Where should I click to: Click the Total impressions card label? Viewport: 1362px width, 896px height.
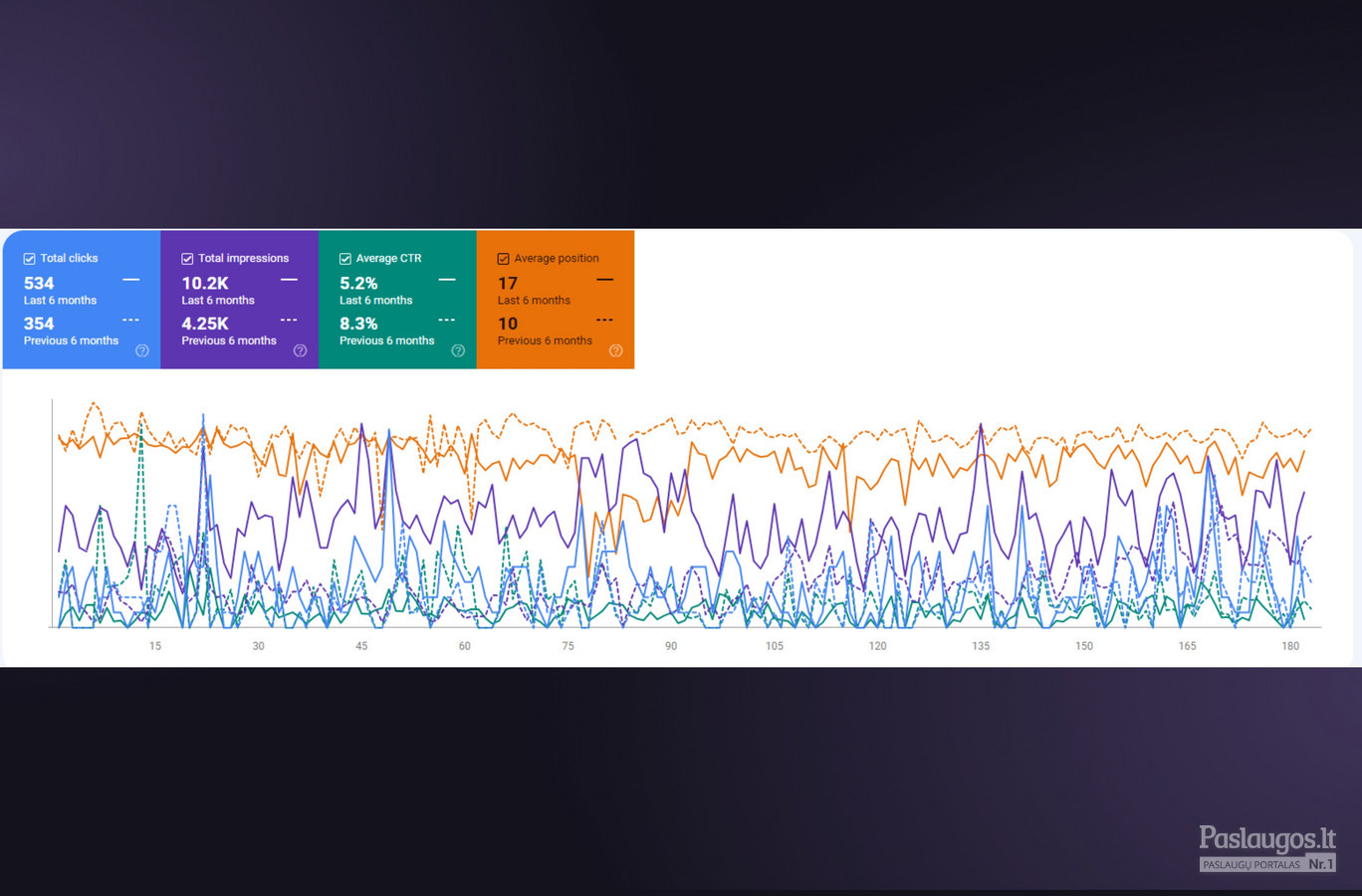tap(244, 258)
